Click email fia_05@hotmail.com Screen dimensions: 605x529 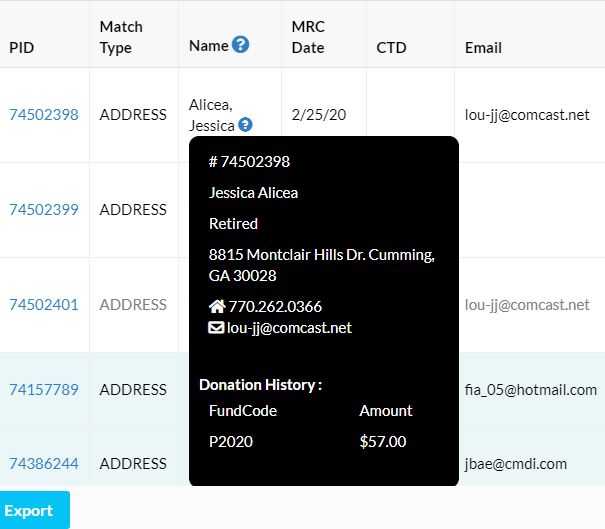point(531,390)
